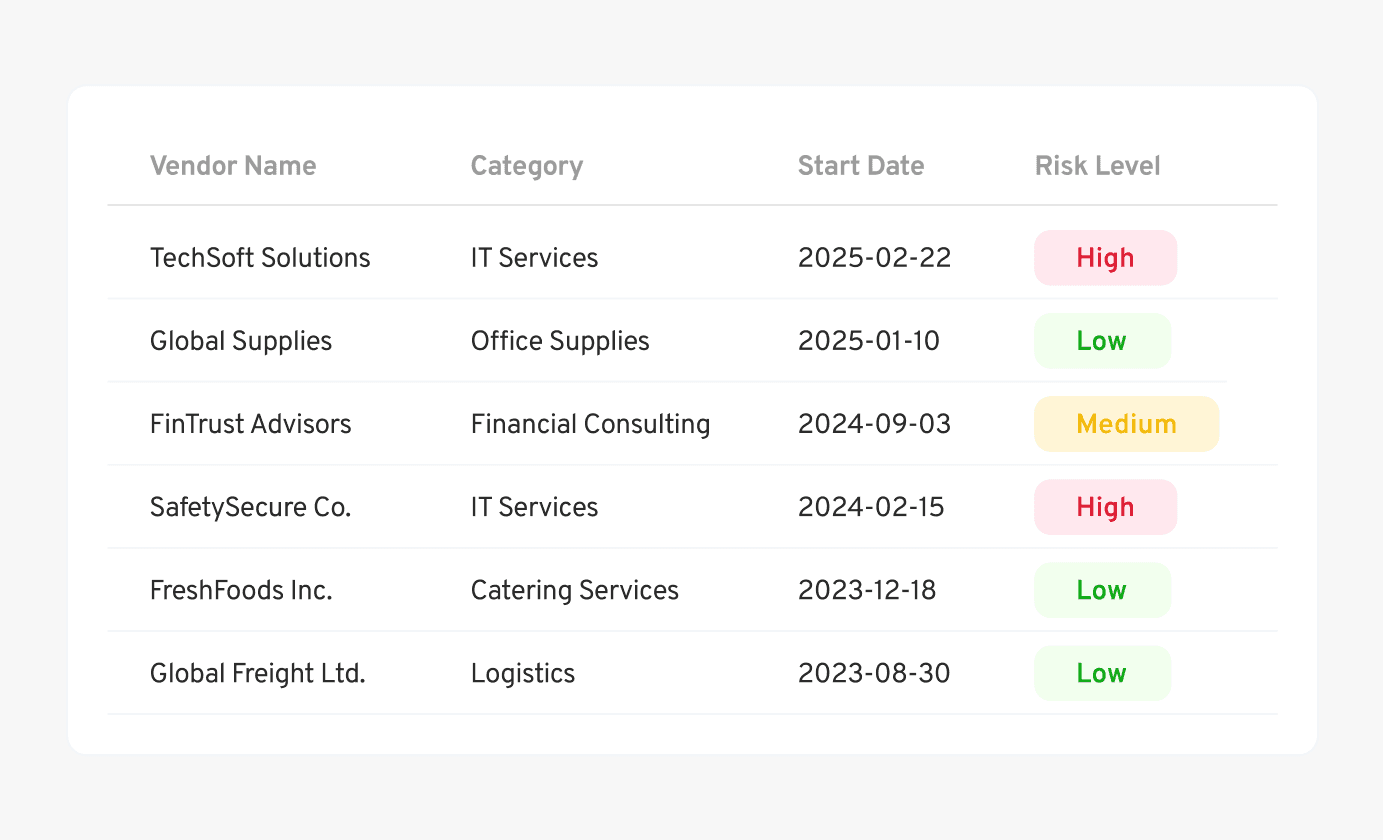Image resolution: width=1383 pixels, height=840 pixels.
Task: Sort table by Category column header
Action: point(527,166)
